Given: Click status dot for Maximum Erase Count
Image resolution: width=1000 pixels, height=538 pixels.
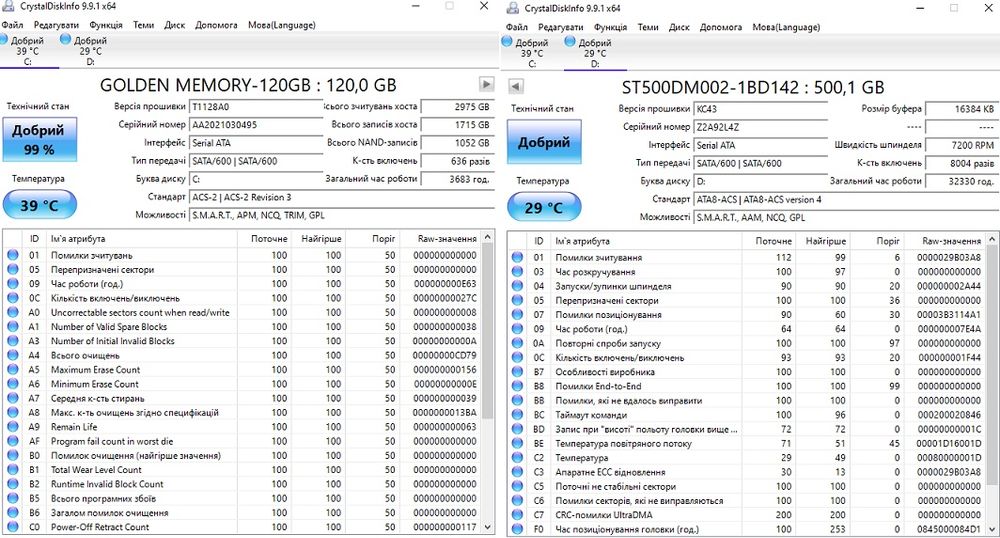Looking at the screenshot, I should (13, 370).
